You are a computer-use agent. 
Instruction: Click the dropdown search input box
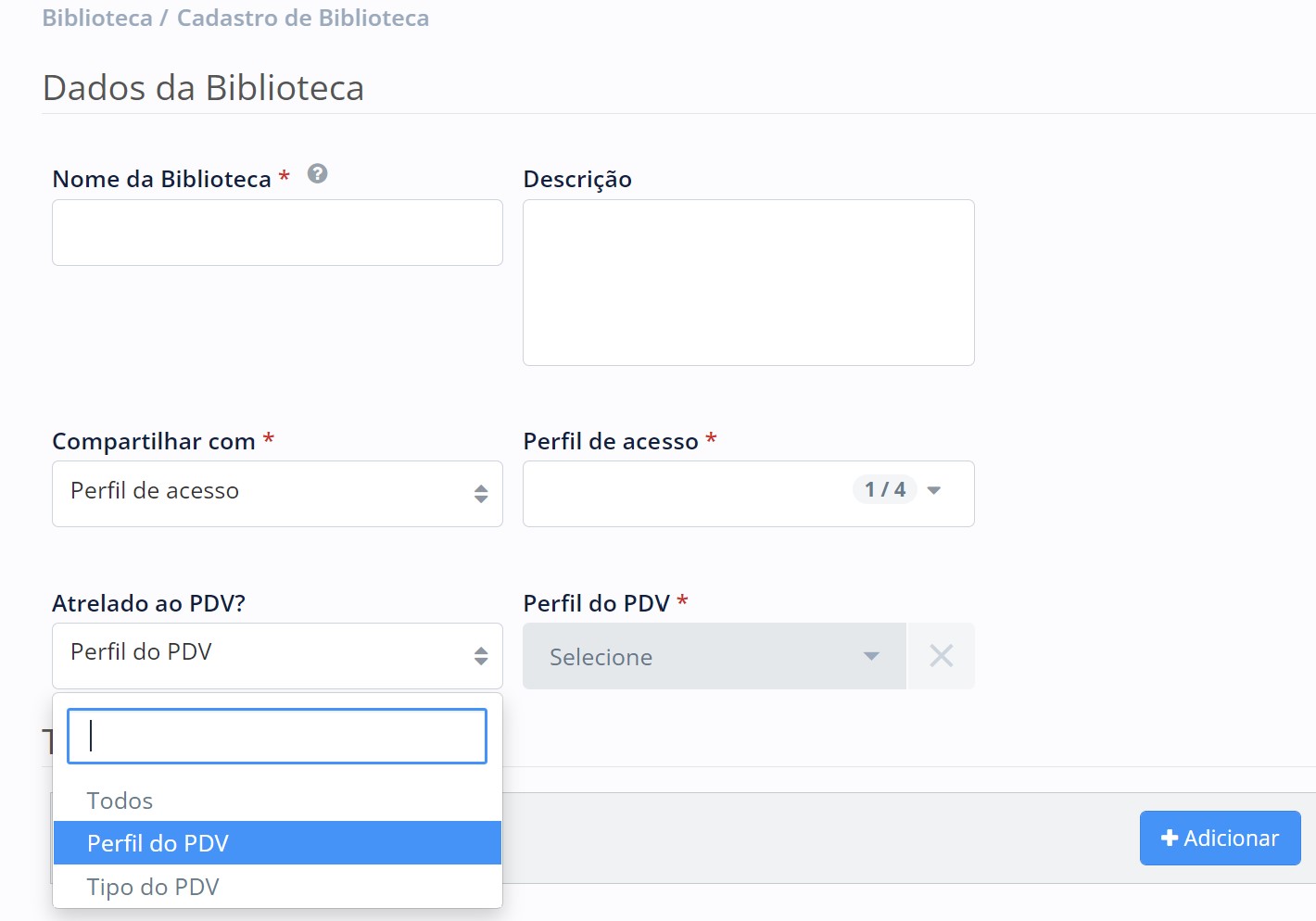(276, 737)
